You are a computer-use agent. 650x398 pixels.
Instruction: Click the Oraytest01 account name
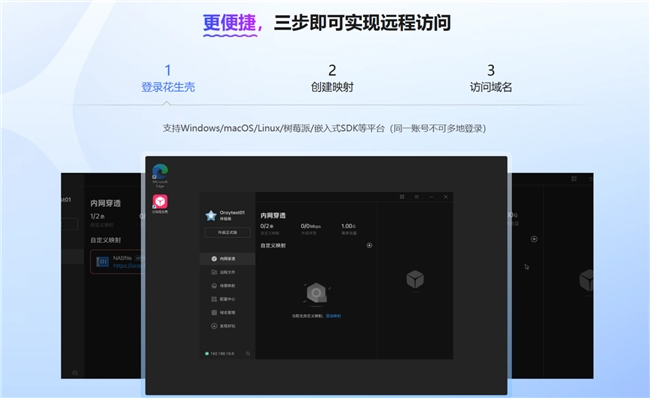pyautogui.click(x=232, y=212)
